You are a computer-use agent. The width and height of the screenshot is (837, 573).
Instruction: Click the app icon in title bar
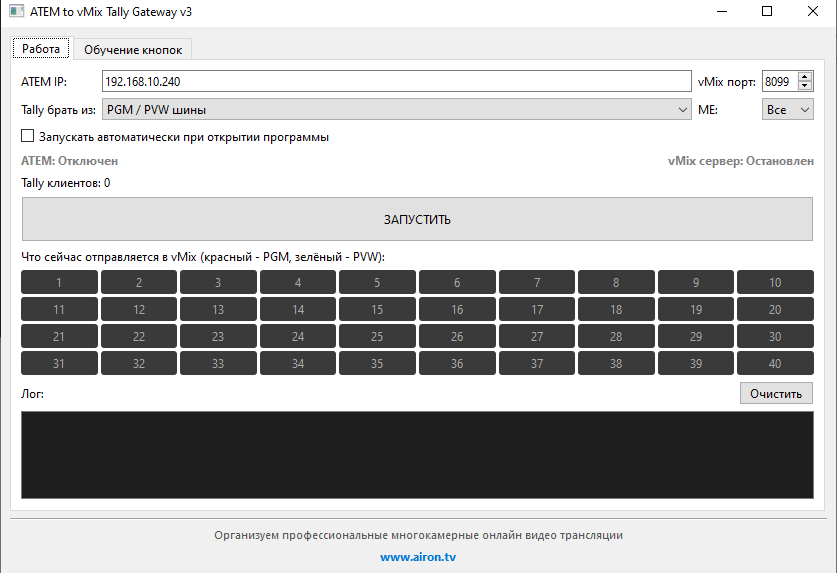click(x=17, y=11)
